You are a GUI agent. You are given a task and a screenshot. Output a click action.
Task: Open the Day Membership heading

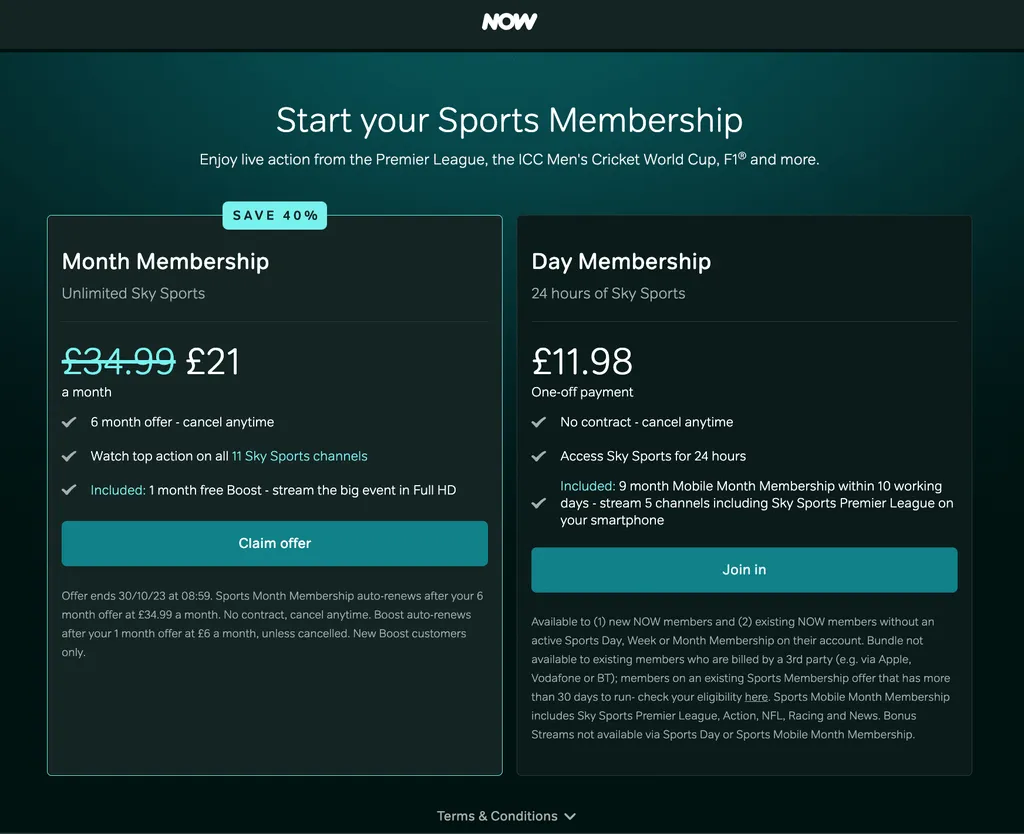click(621, 262)
